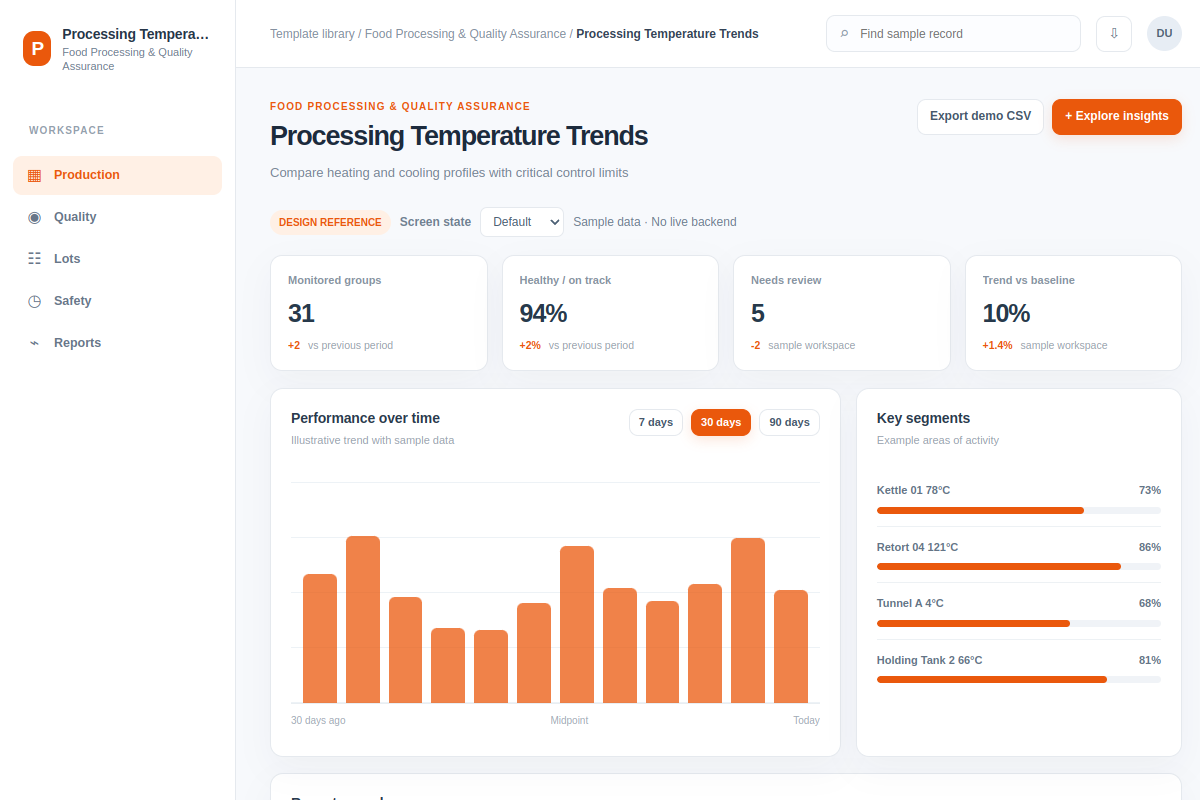The image size is (1200, 800).
Task: Click the Holding Tank 2 66°C label
Action: [929, 660]
